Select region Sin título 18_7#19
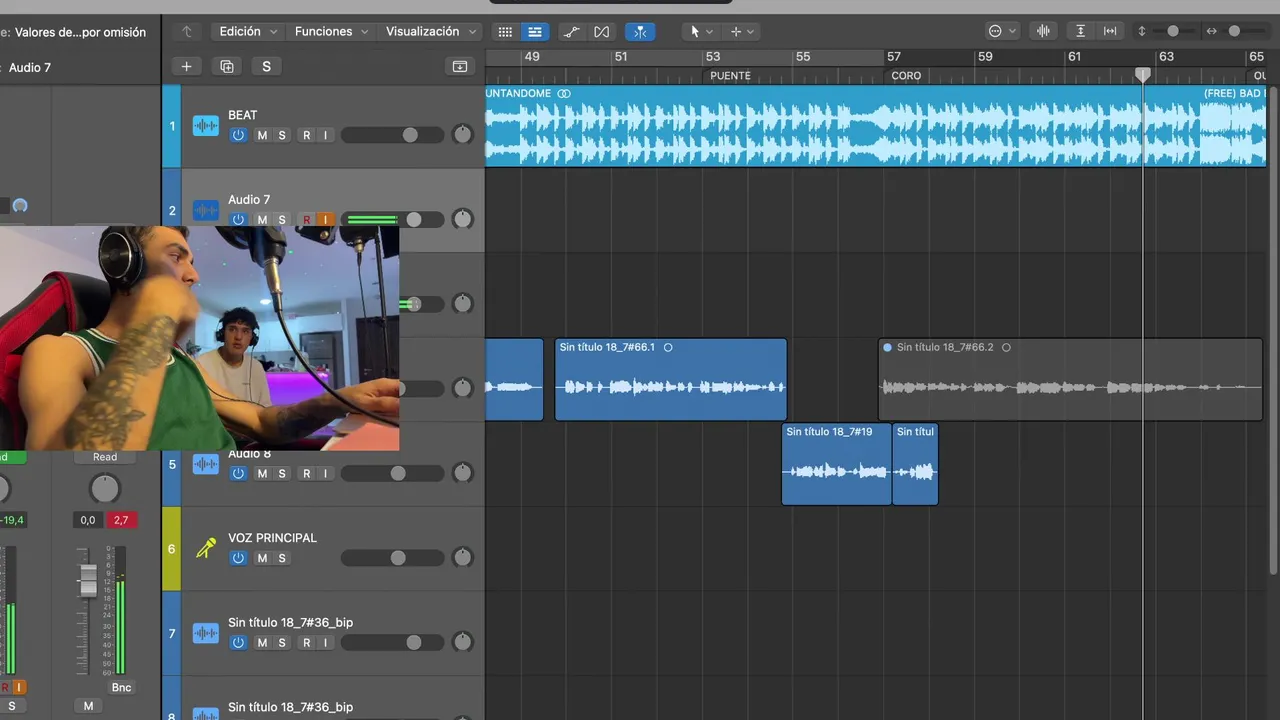1280x720 pixels. 836,464
